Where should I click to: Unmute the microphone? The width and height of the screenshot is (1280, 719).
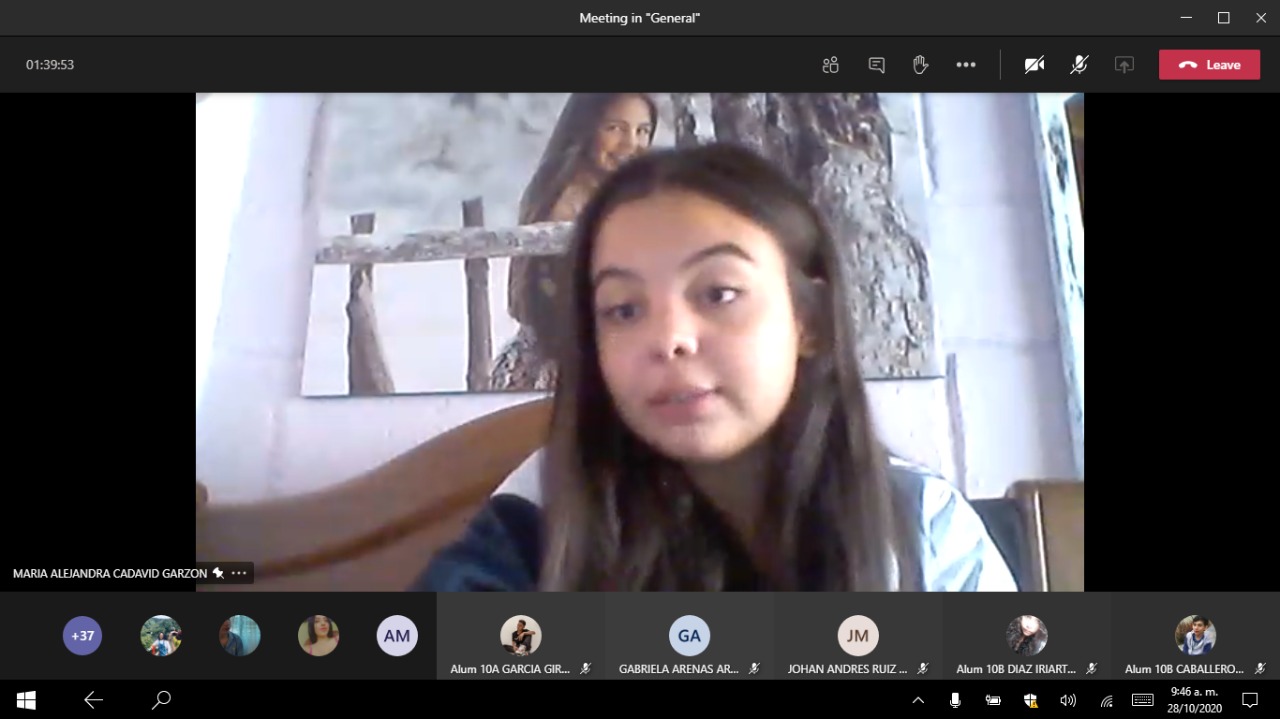(1079, 65)
